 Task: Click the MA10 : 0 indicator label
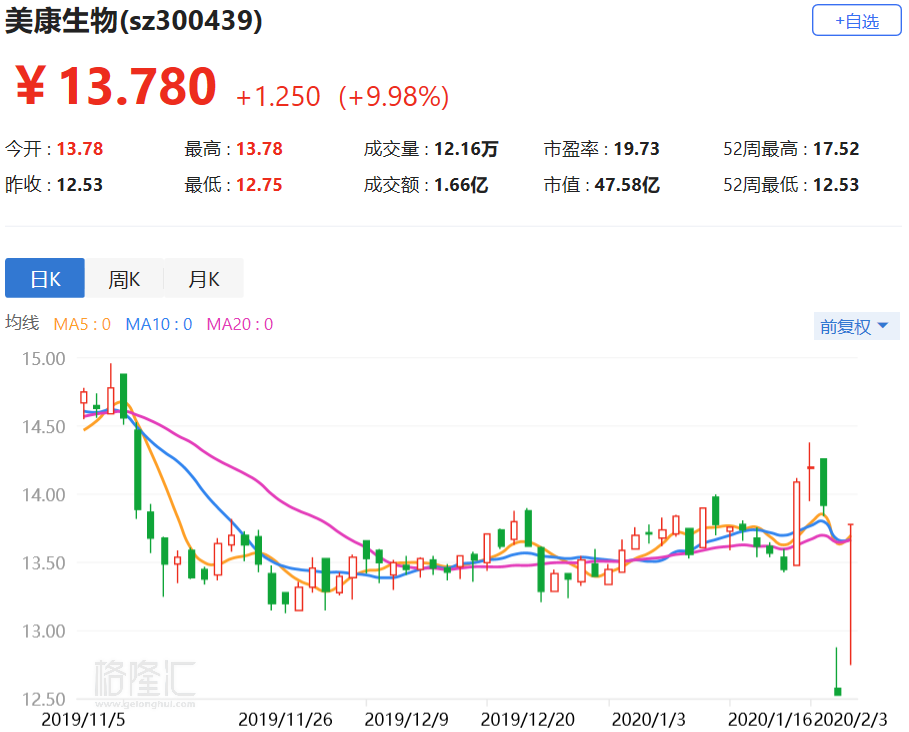159,324
